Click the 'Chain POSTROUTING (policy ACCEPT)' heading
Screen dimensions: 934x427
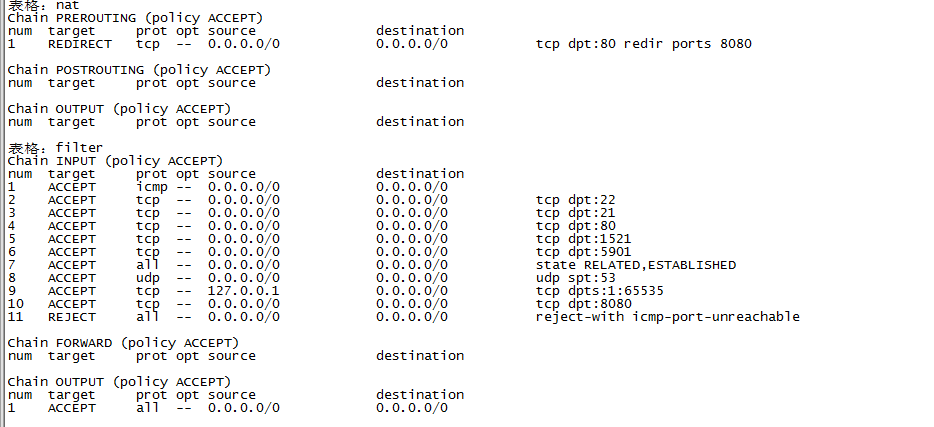(139, 70)
